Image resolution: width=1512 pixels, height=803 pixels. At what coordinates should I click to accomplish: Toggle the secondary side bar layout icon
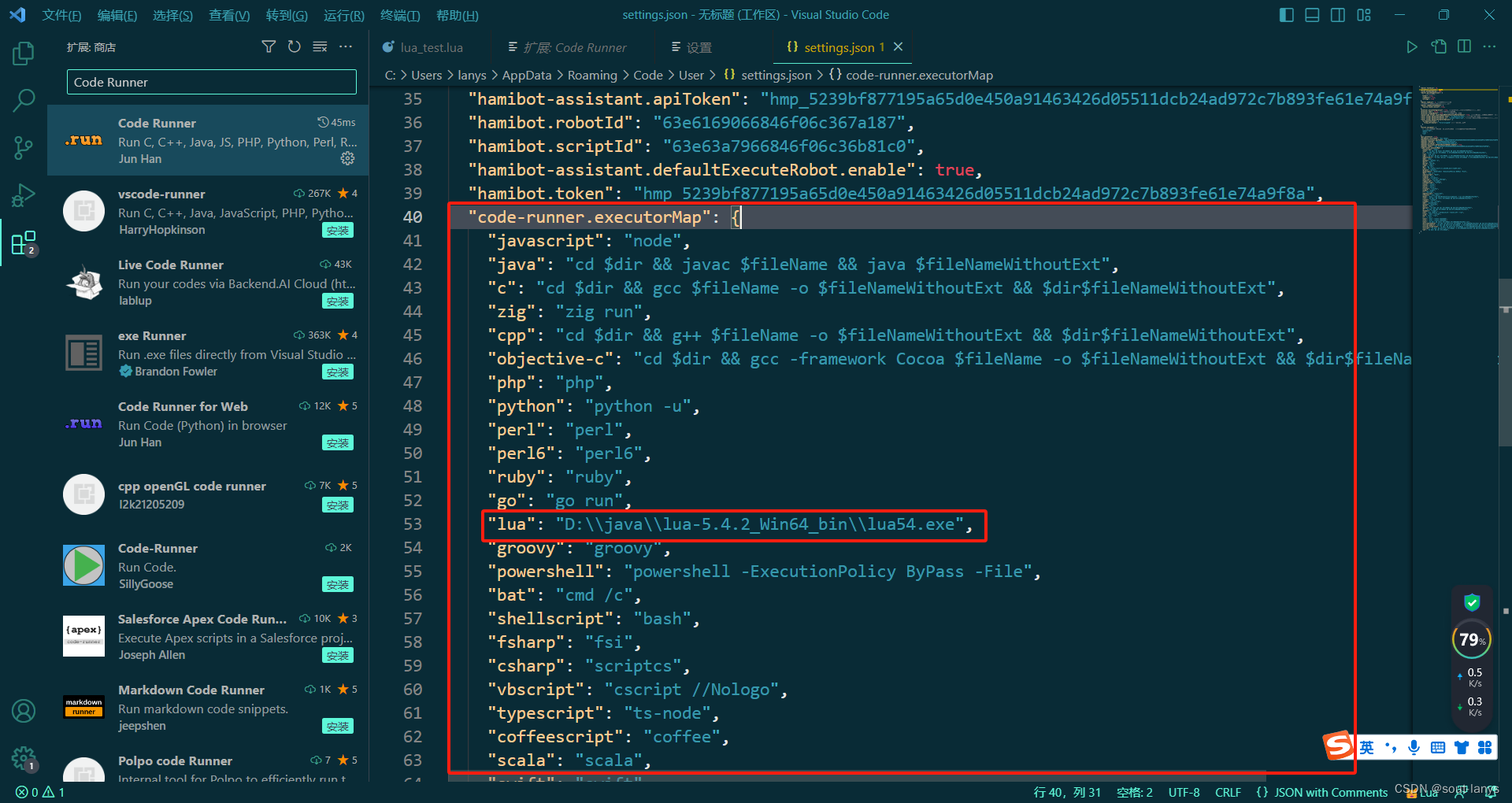1338,15
